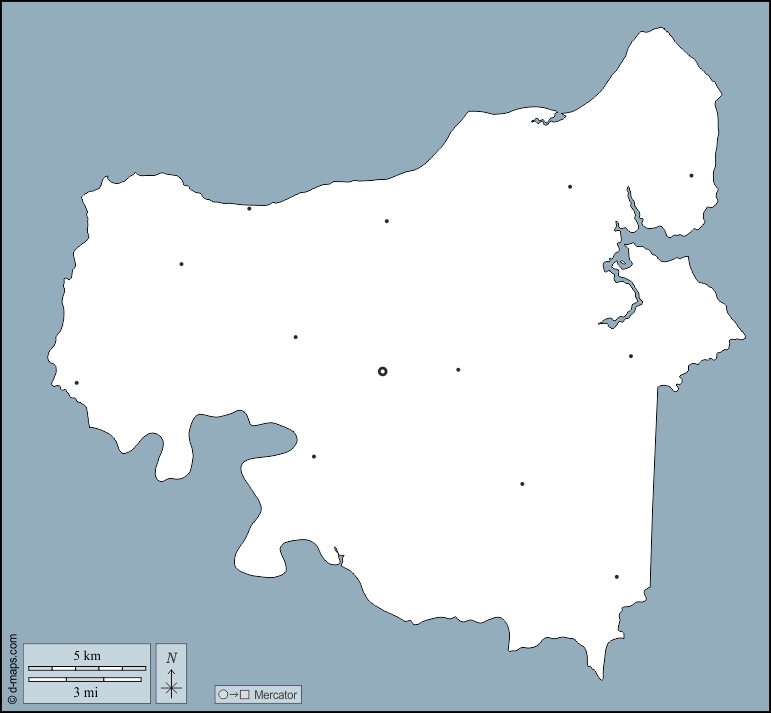
Task: Click the north arrow compass icon
Action: (172, 685)
